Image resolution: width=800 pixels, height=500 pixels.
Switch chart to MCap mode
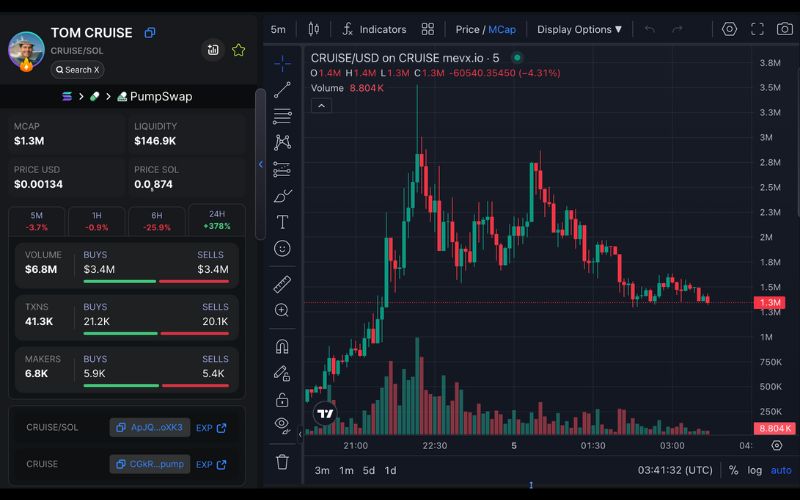502,30
